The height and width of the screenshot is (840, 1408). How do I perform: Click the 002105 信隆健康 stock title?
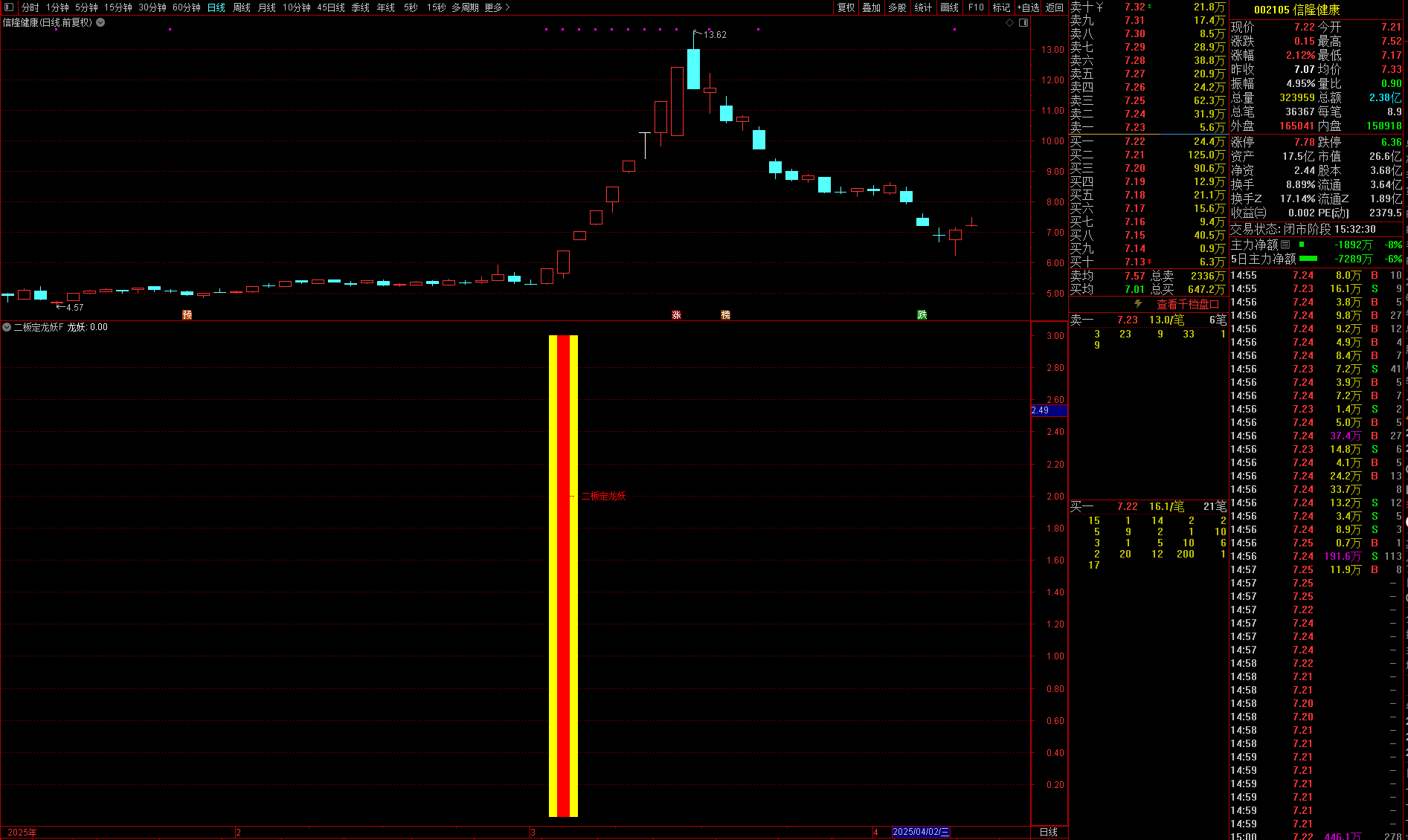(x=1297, y=10)
